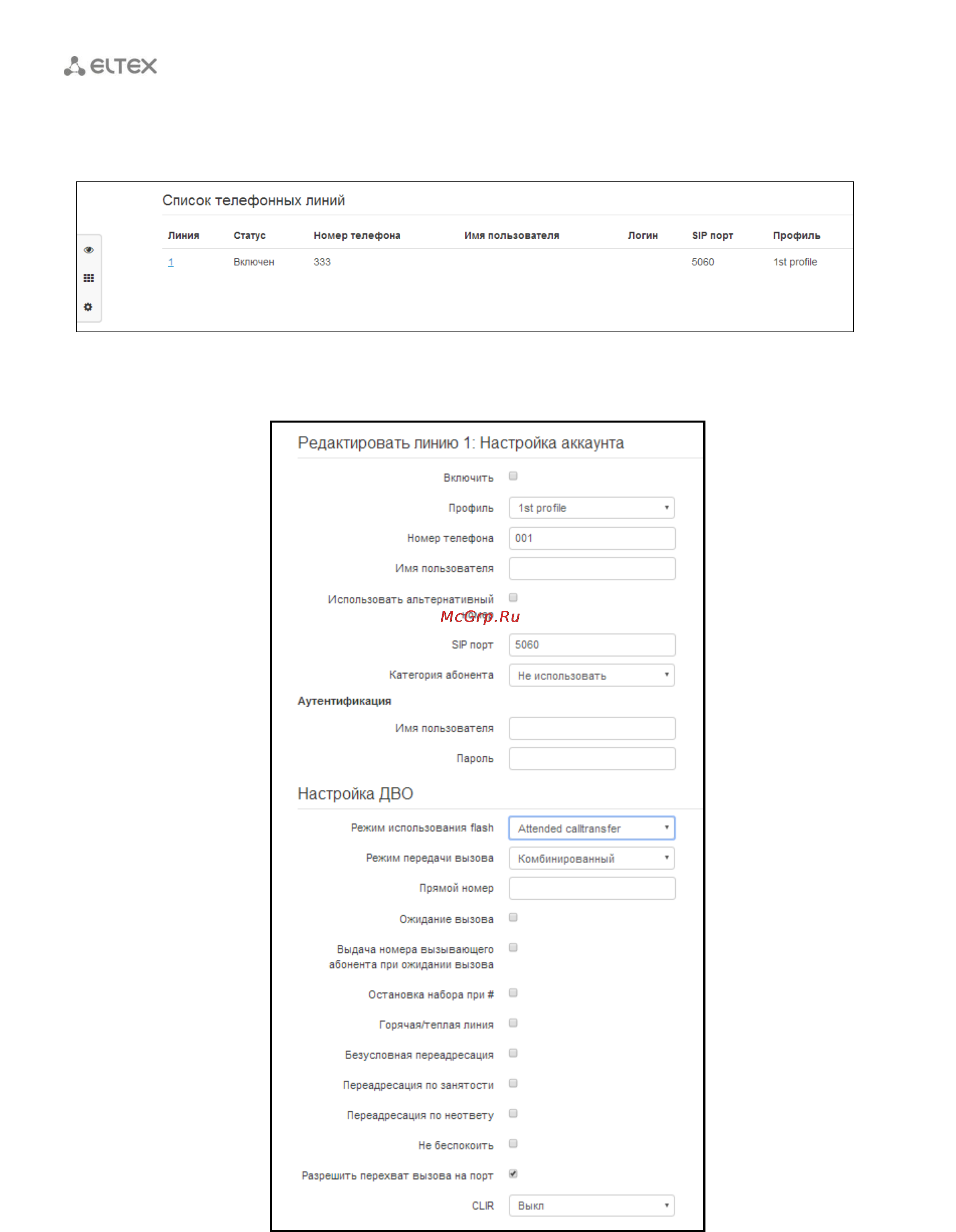
Task: Open Режим использования flash dropdown
Action: (591, 828)
